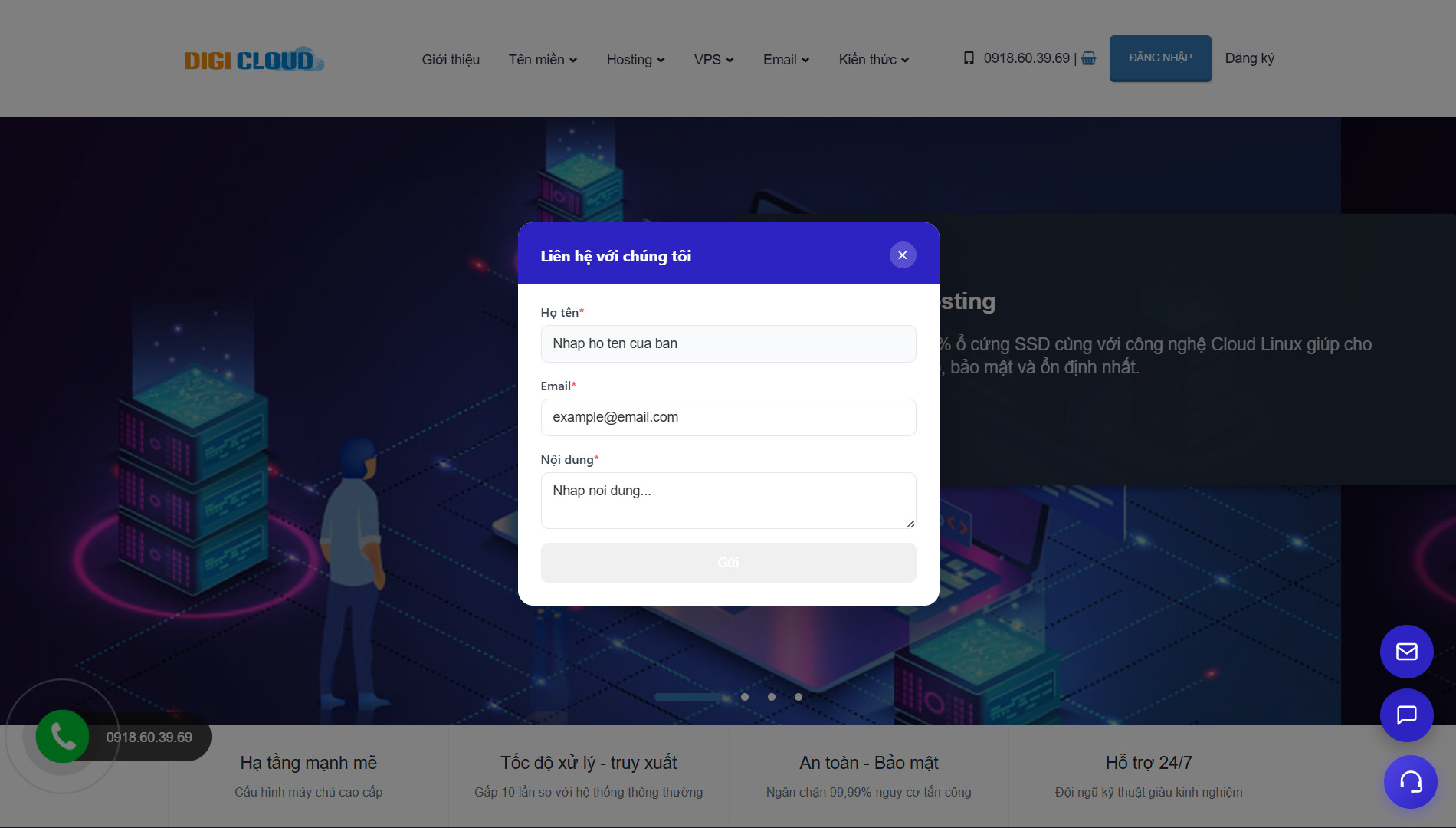The height and width of the screenshot is (828, 1456).
Task: Expand the Tên miền menu
Action: pos(543,60)
